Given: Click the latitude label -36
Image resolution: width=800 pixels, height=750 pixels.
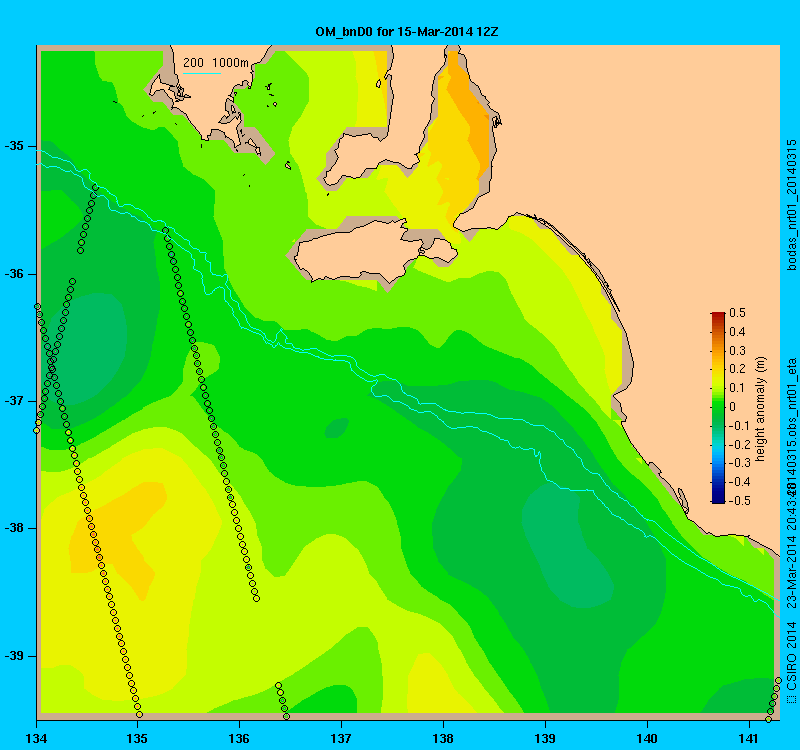Looking at the screenshot, I should pos(14,274).
